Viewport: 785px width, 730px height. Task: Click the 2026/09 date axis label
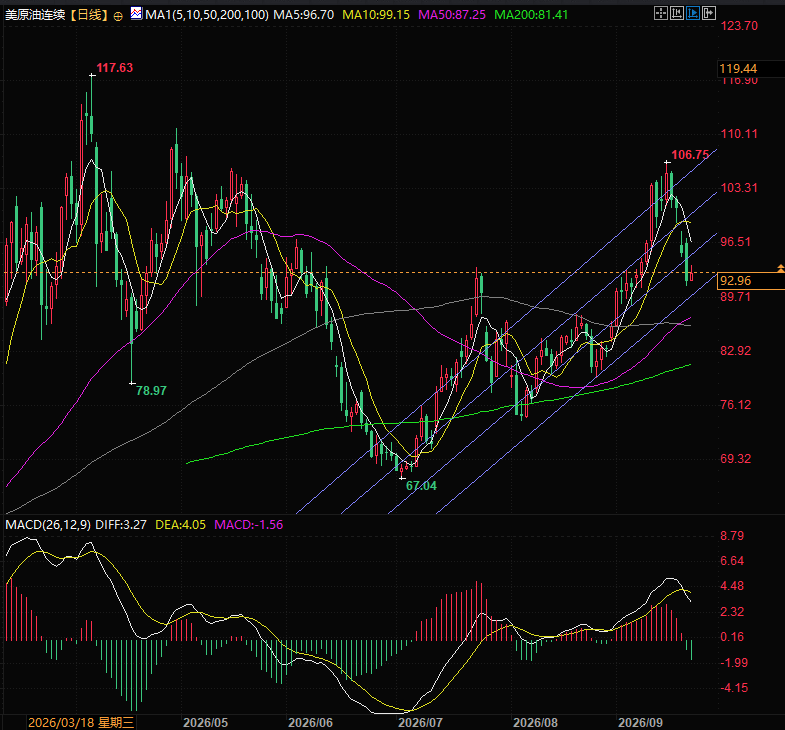(x=640, y=722)
